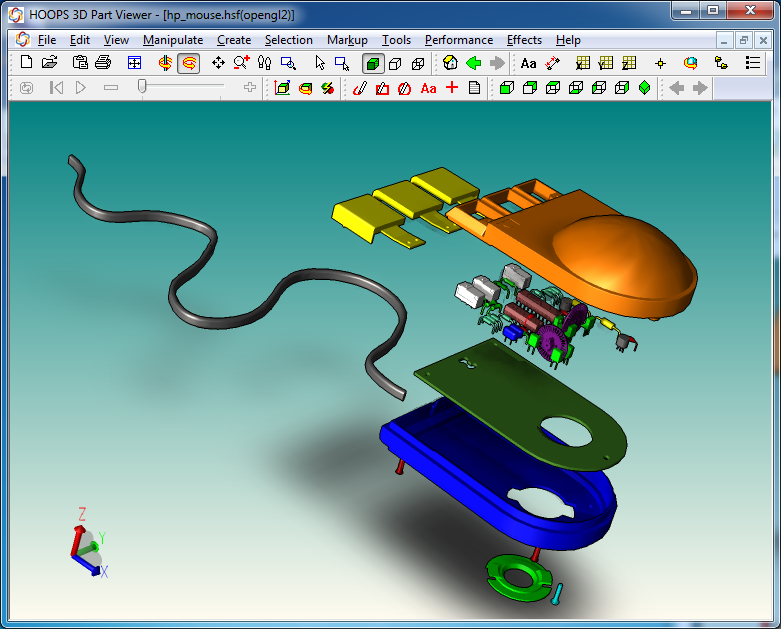
Task: Open the Performance menu
Action: pyautogui.click(x=458, y=40)
